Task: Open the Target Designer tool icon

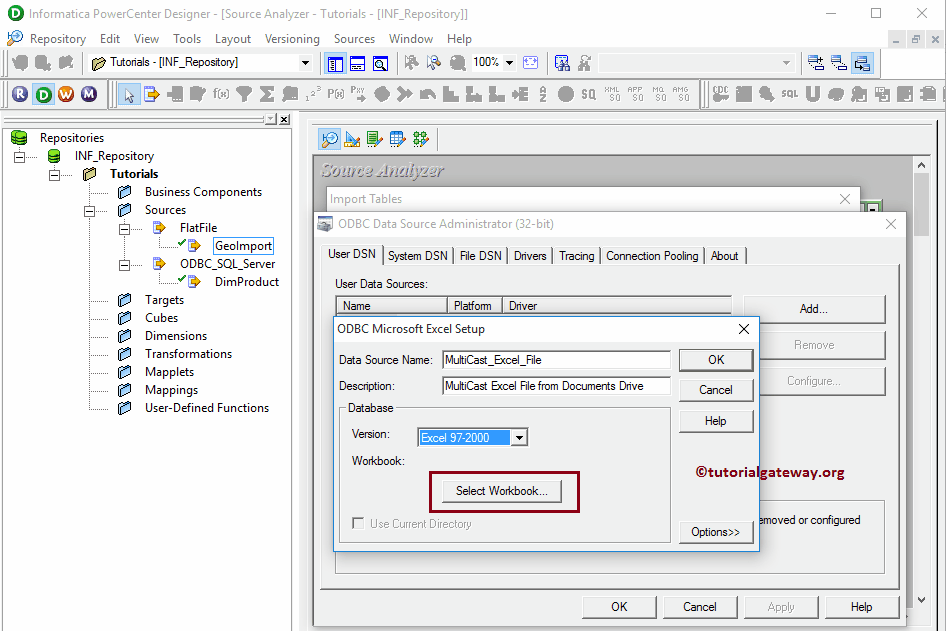Action: pyautogui.click(x=352, y=139)
